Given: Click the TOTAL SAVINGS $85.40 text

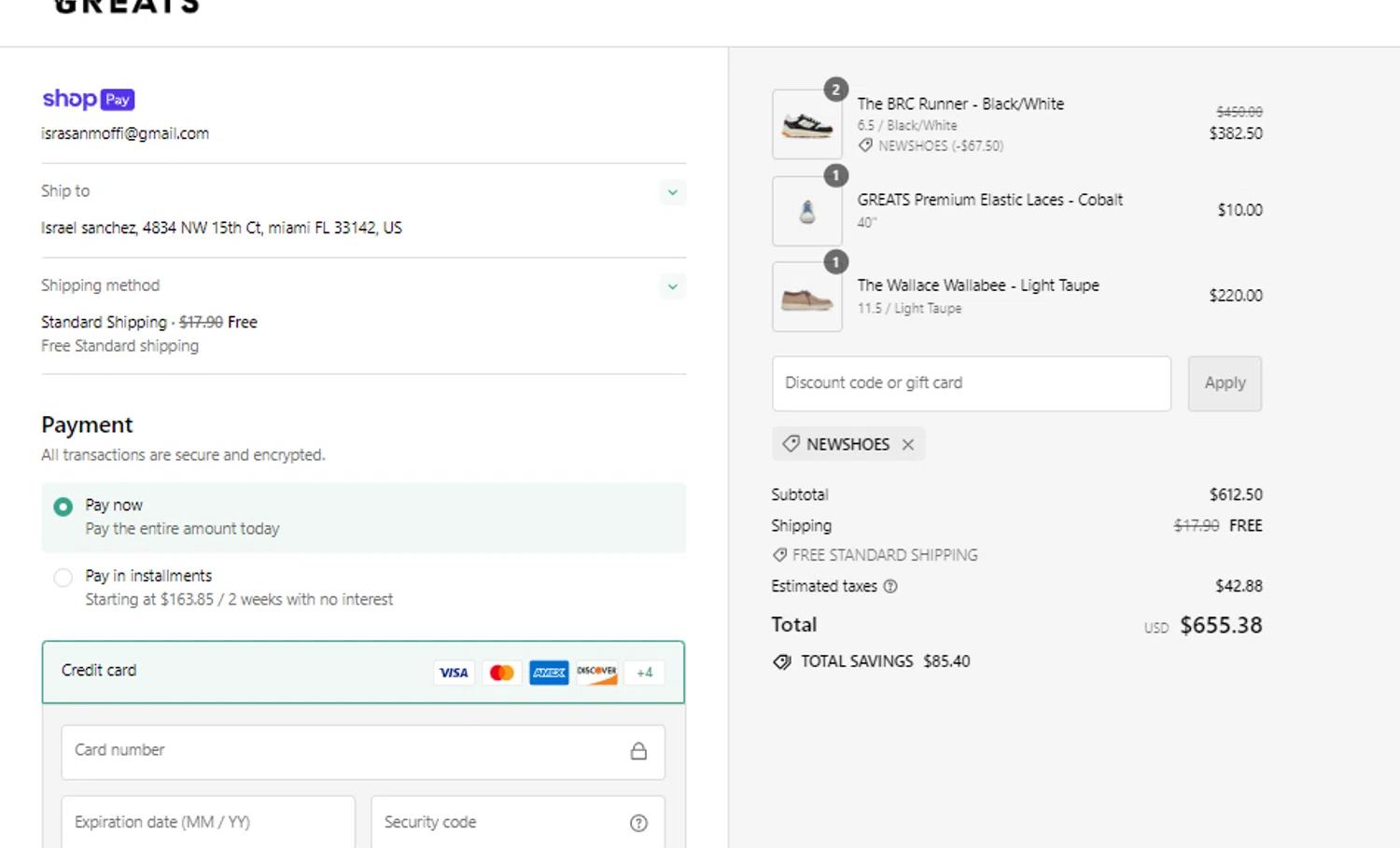Looking at the screenshot, I should tap(885, 661).
